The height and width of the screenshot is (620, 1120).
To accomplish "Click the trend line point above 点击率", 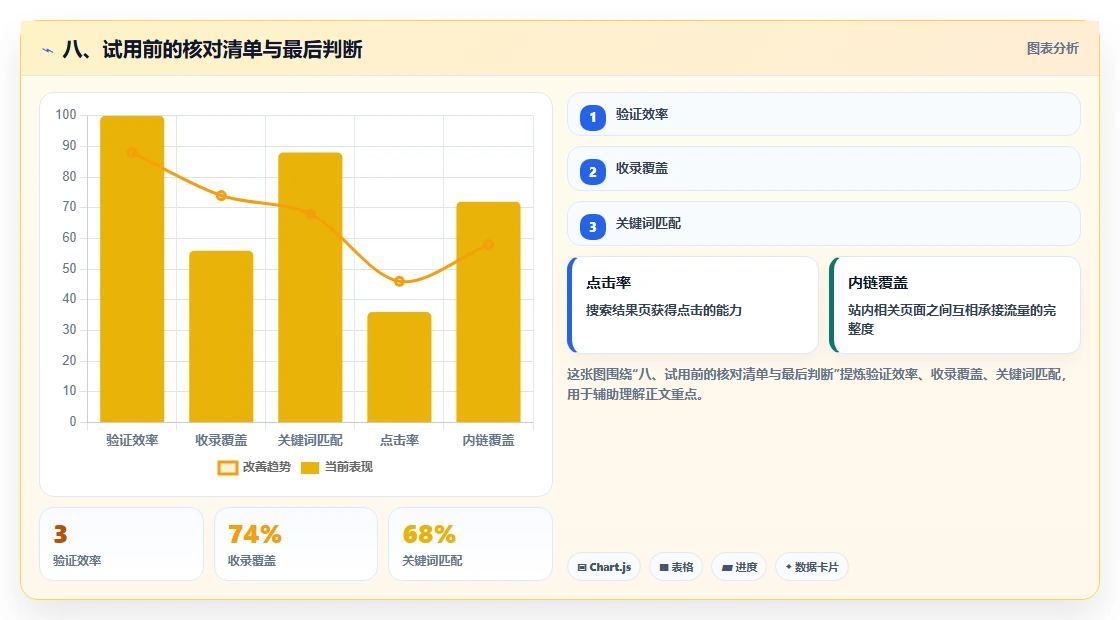I will click(x=399, y=281).
